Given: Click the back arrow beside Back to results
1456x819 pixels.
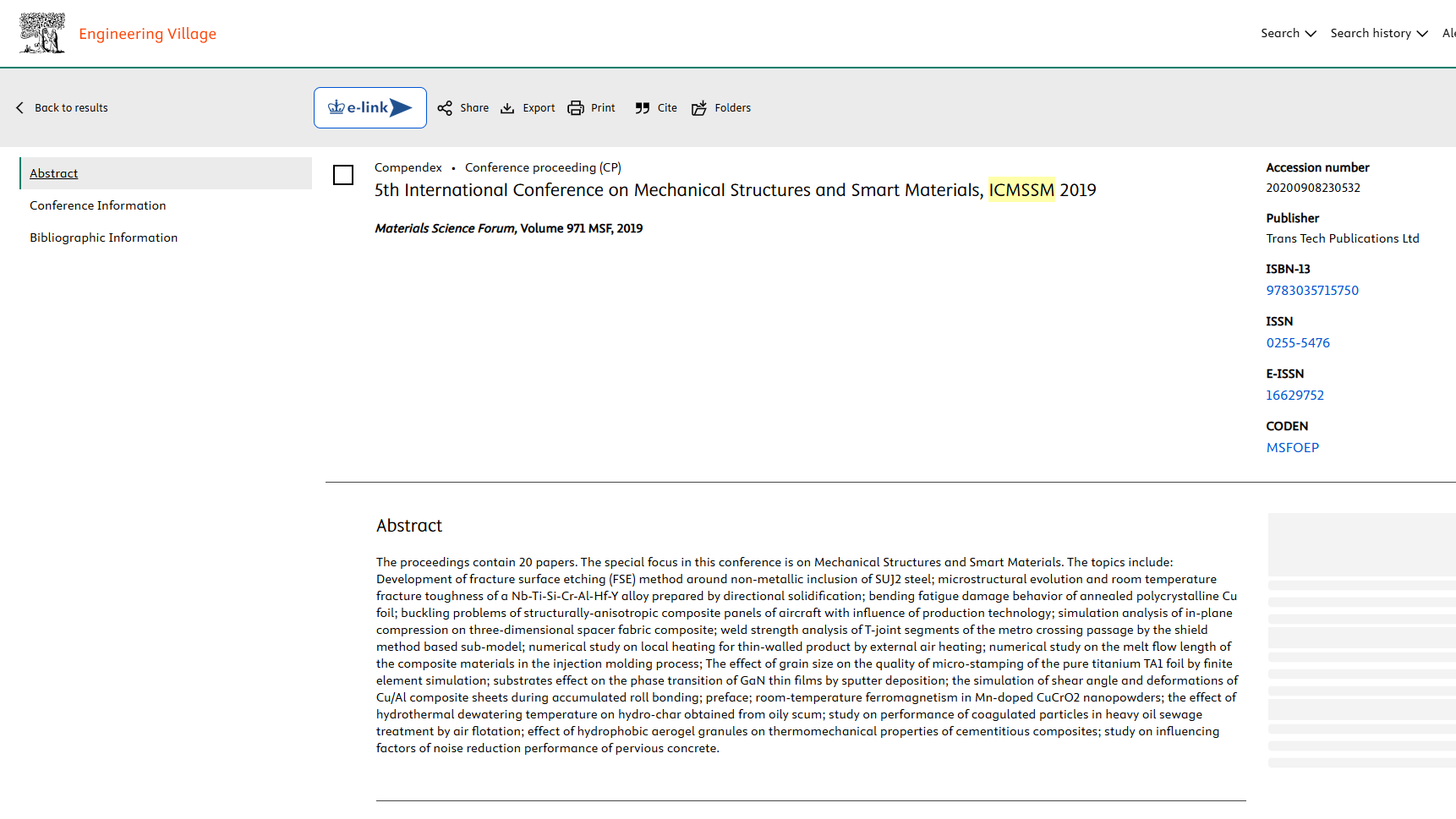Looking at the screenshot, I should (x=20, y=108).
